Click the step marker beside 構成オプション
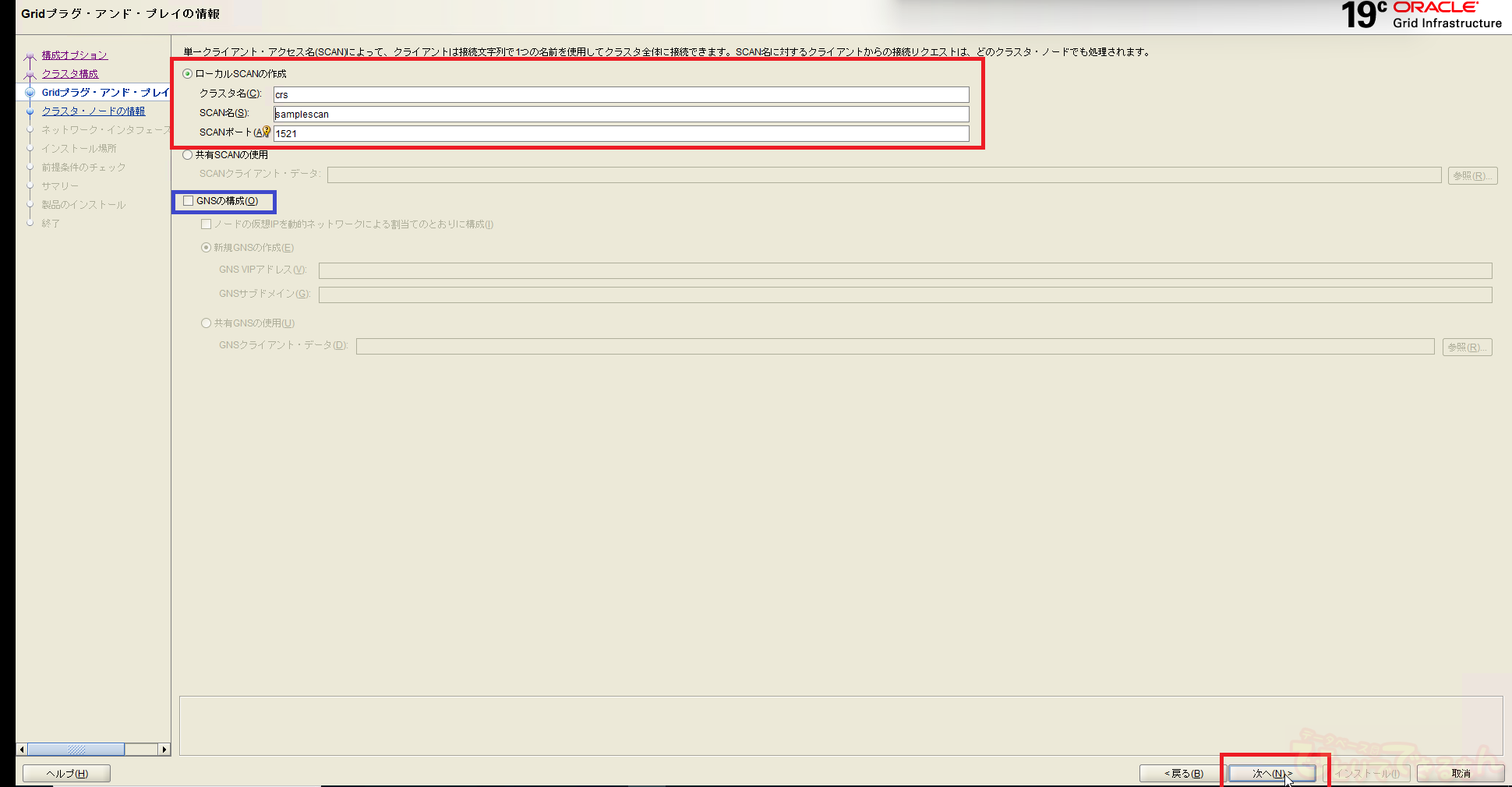 tap(30, 56)
